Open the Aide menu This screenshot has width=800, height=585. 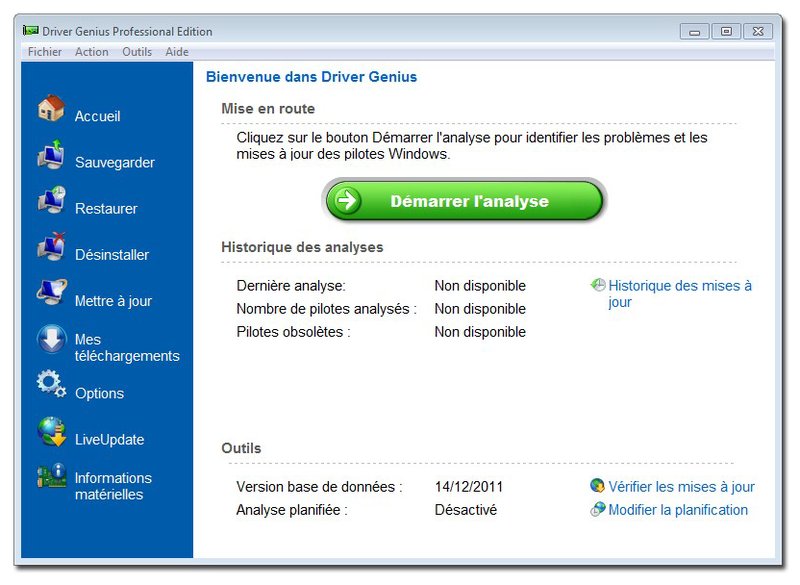tap(176, 51)
